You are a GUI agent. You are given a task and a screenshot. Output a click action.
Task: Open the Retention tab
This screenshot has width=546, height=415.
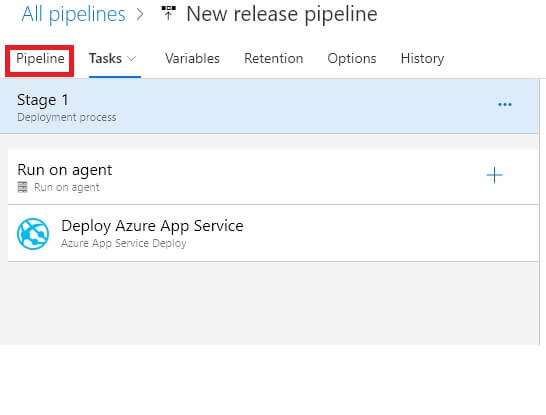tap(273, 58)
